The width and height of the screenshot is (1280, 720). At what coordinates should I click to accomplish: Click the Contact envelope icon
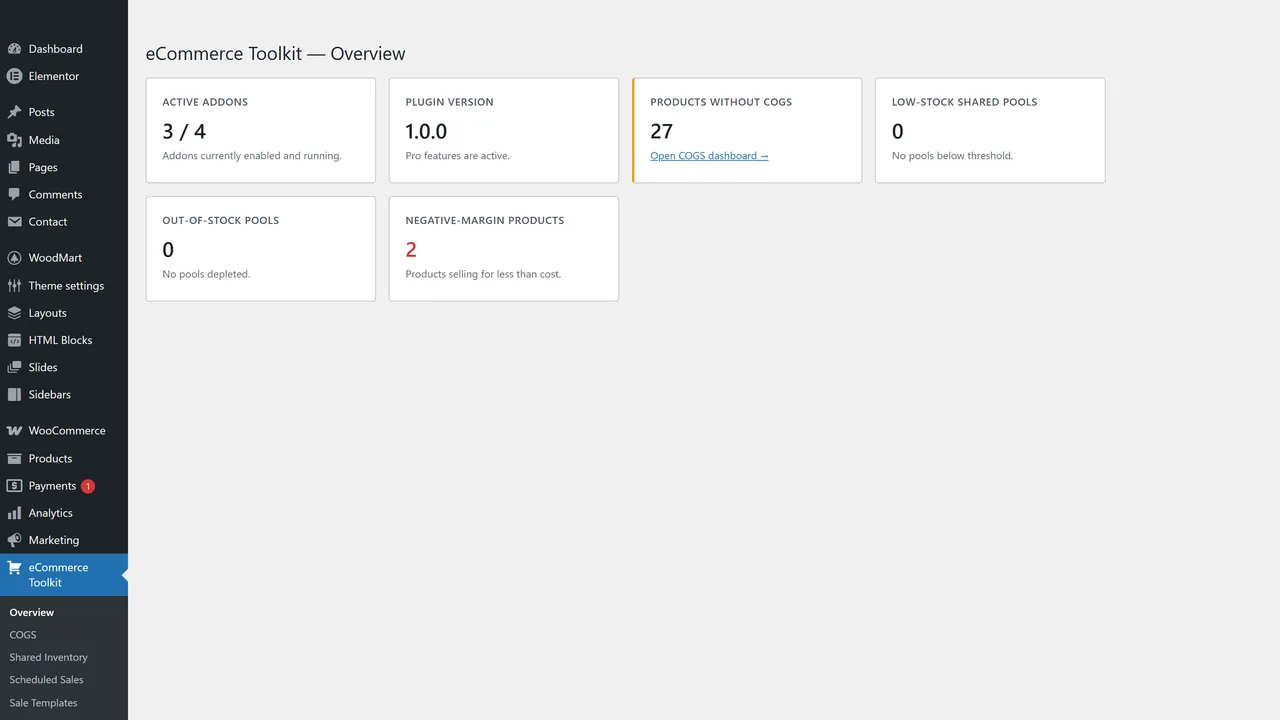click(x=14, y=222)
